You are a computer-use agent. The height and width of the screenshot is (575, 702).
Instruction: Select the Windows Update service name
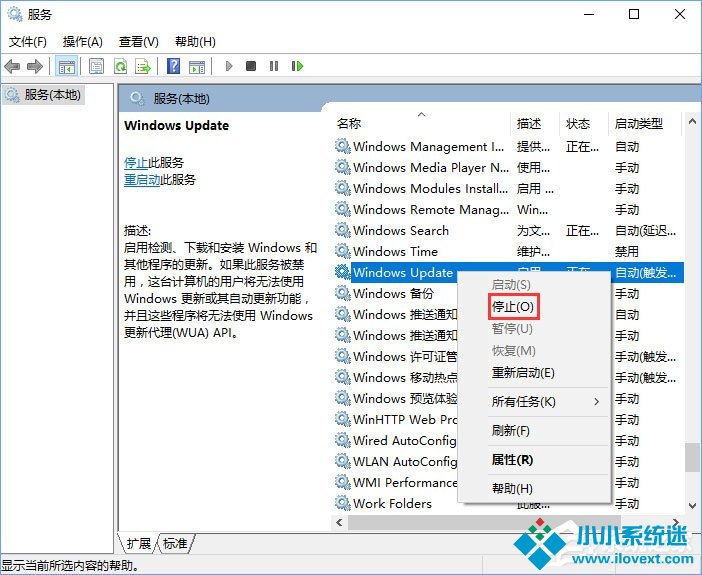pos(403,273)
